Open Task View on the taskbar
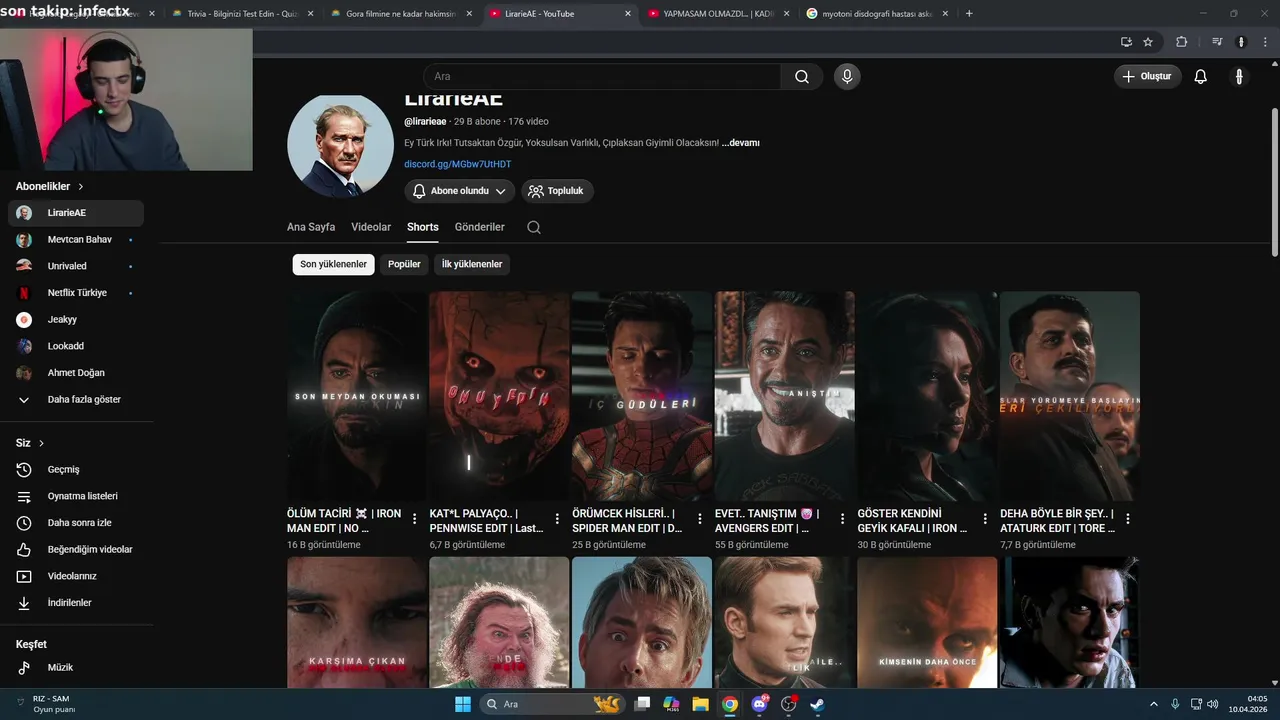The image size is (1280, 720). (x=643, y=704)
